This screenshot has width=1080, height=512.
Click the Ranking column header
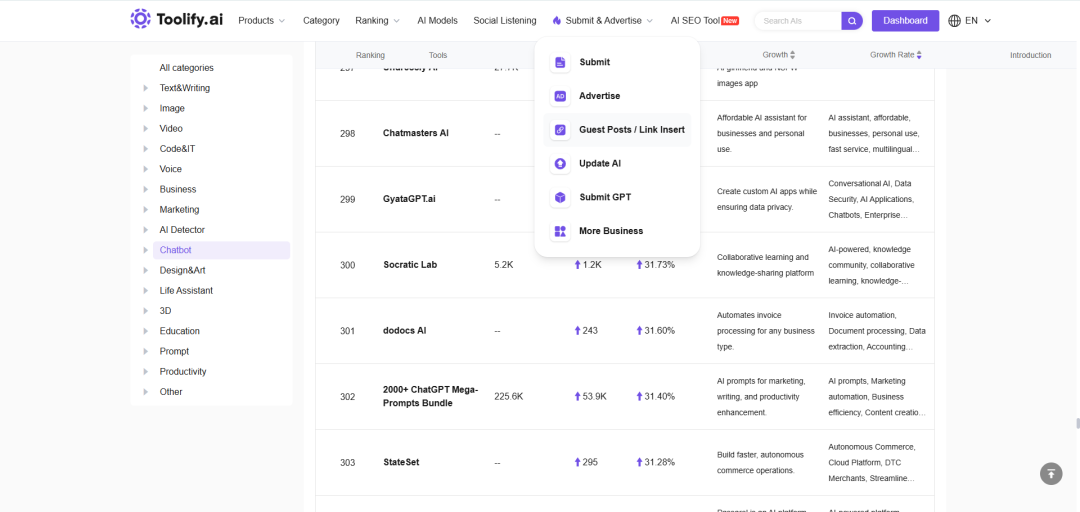point(371,55)
